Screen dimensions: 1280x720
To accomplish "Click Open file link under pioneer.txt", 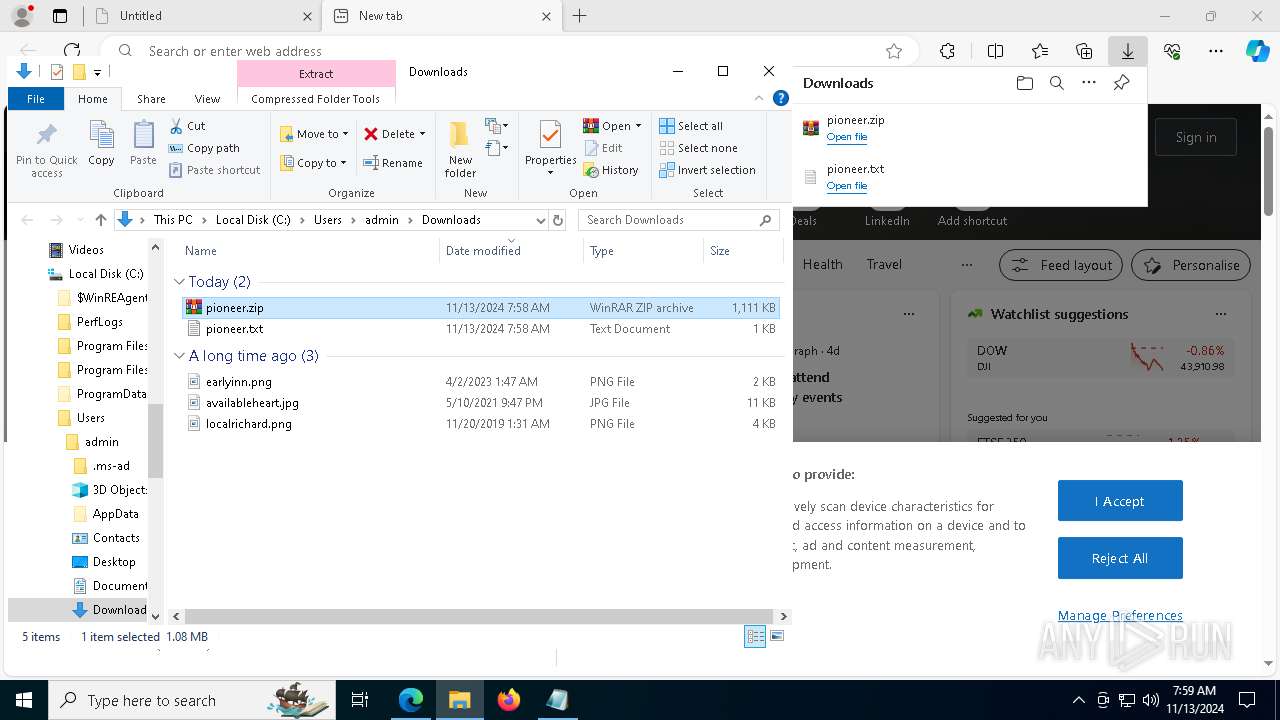I will click(x=847, y=186).
